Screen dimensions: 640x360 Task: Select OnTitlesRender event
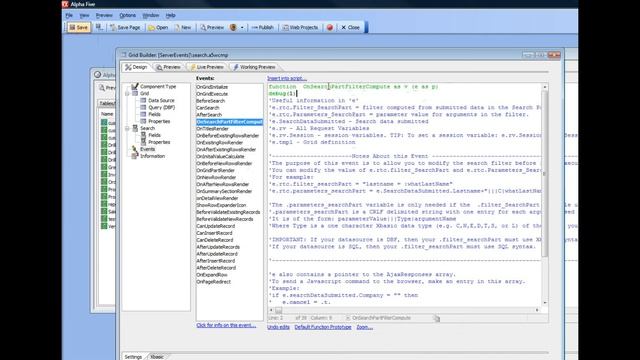tap(212, 129)
